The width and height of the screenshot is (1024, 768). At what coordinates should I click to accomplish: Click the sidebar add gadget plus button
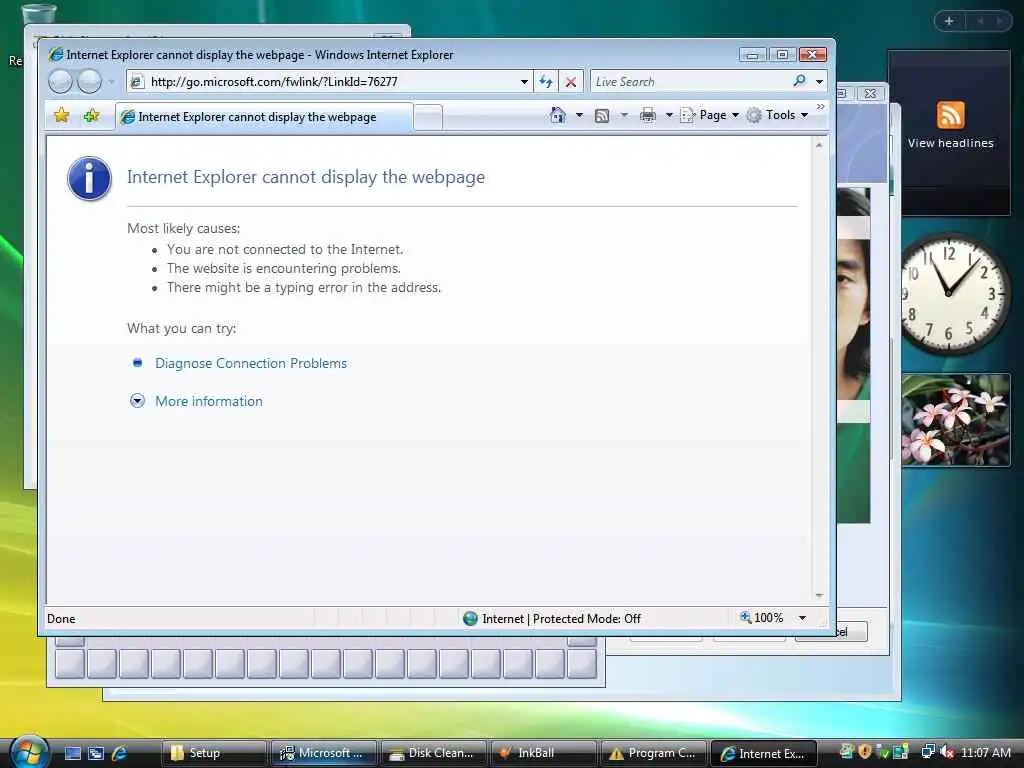(x=949, y=21)
